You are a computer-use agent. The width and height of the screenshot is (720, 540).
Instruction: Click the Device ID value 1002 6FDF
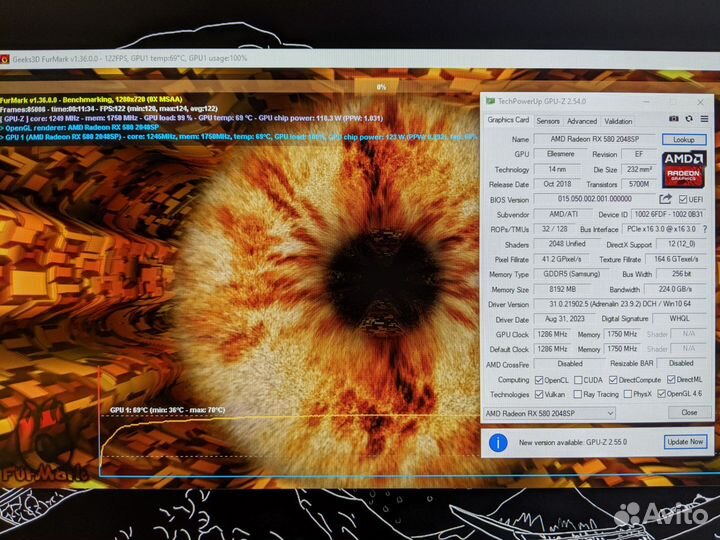tap(669, 214)
